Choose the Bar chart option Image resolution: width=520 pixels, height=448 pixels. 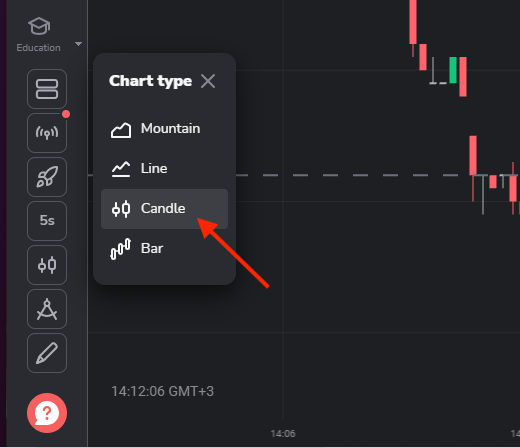[x=164, y=249]
